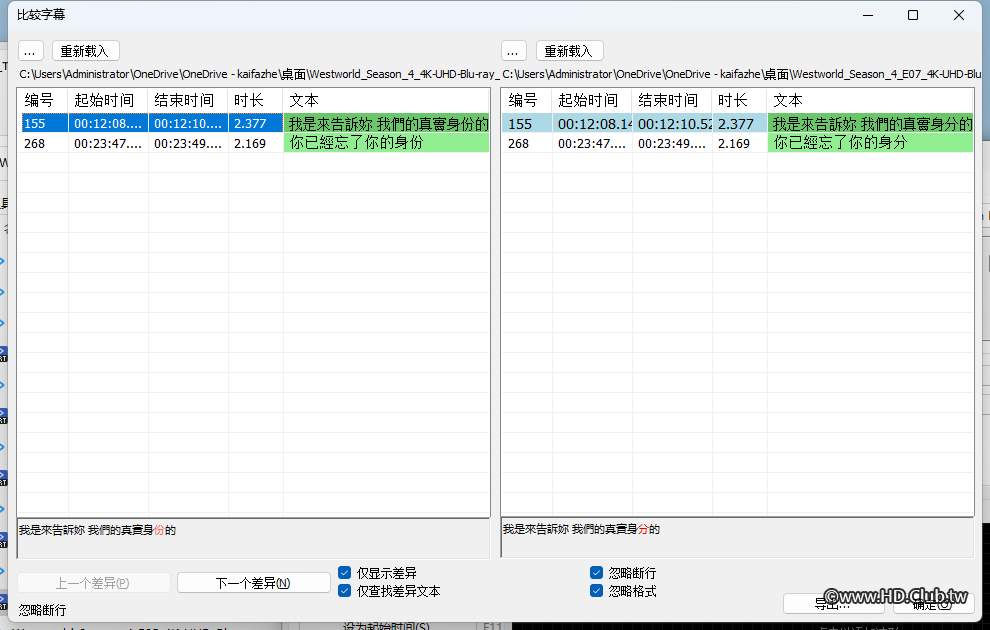Click right 起始时间 column header
This screenshot has height=630, width=990.
coord(592,100)
